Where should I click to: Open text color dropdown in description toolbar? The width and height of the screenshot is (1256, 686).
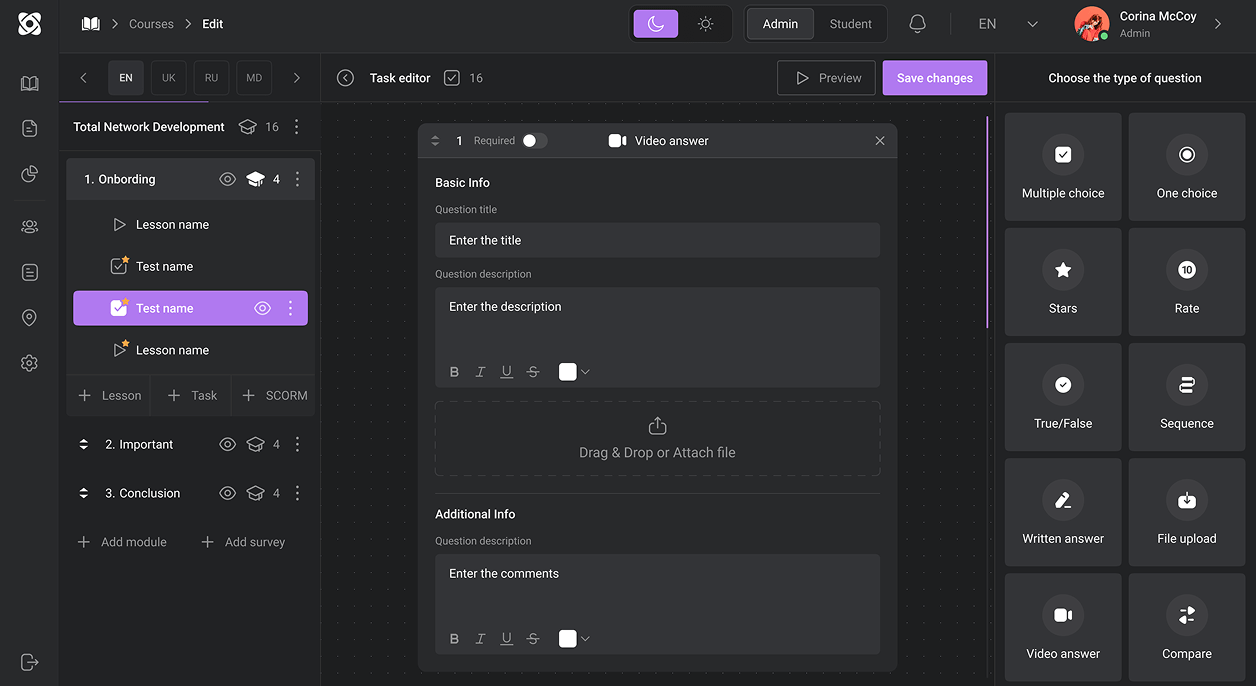point(574,372)
